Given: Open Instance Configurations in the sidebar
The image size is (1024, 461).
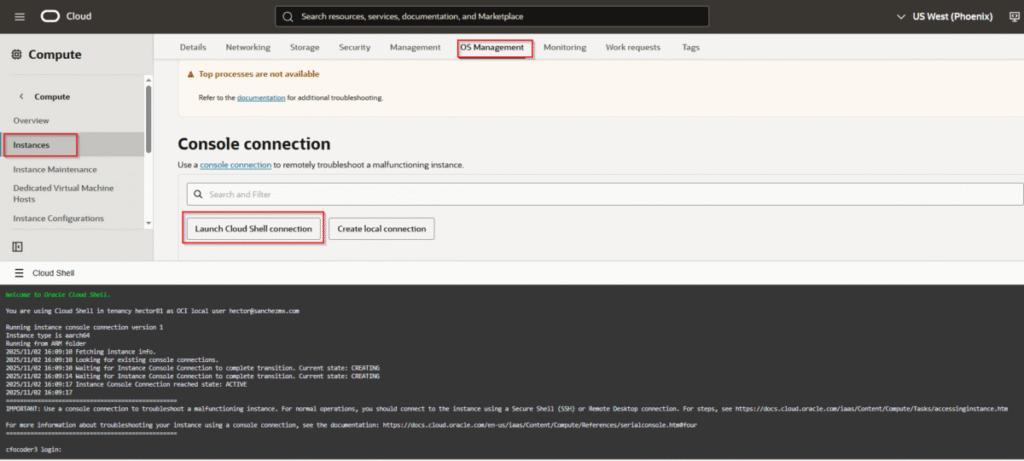Looking at the screenshot, I should [x=58, y=218].
